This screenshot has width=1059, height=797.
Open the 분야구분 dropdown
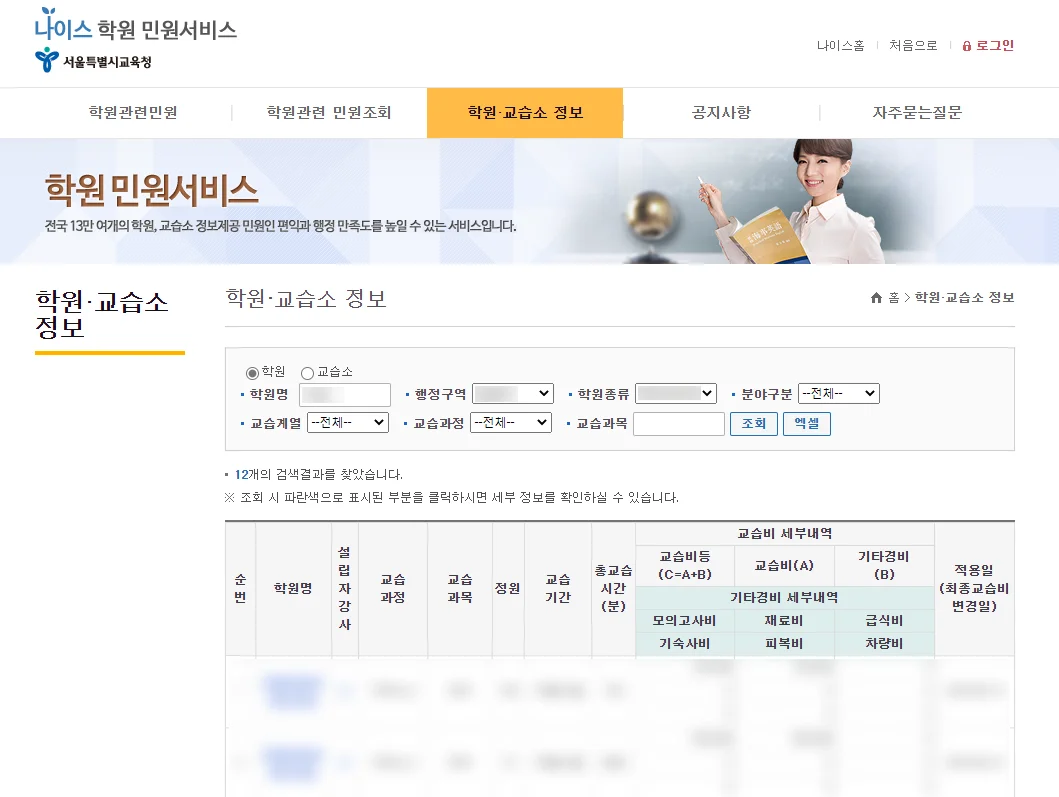click(838, 394)
